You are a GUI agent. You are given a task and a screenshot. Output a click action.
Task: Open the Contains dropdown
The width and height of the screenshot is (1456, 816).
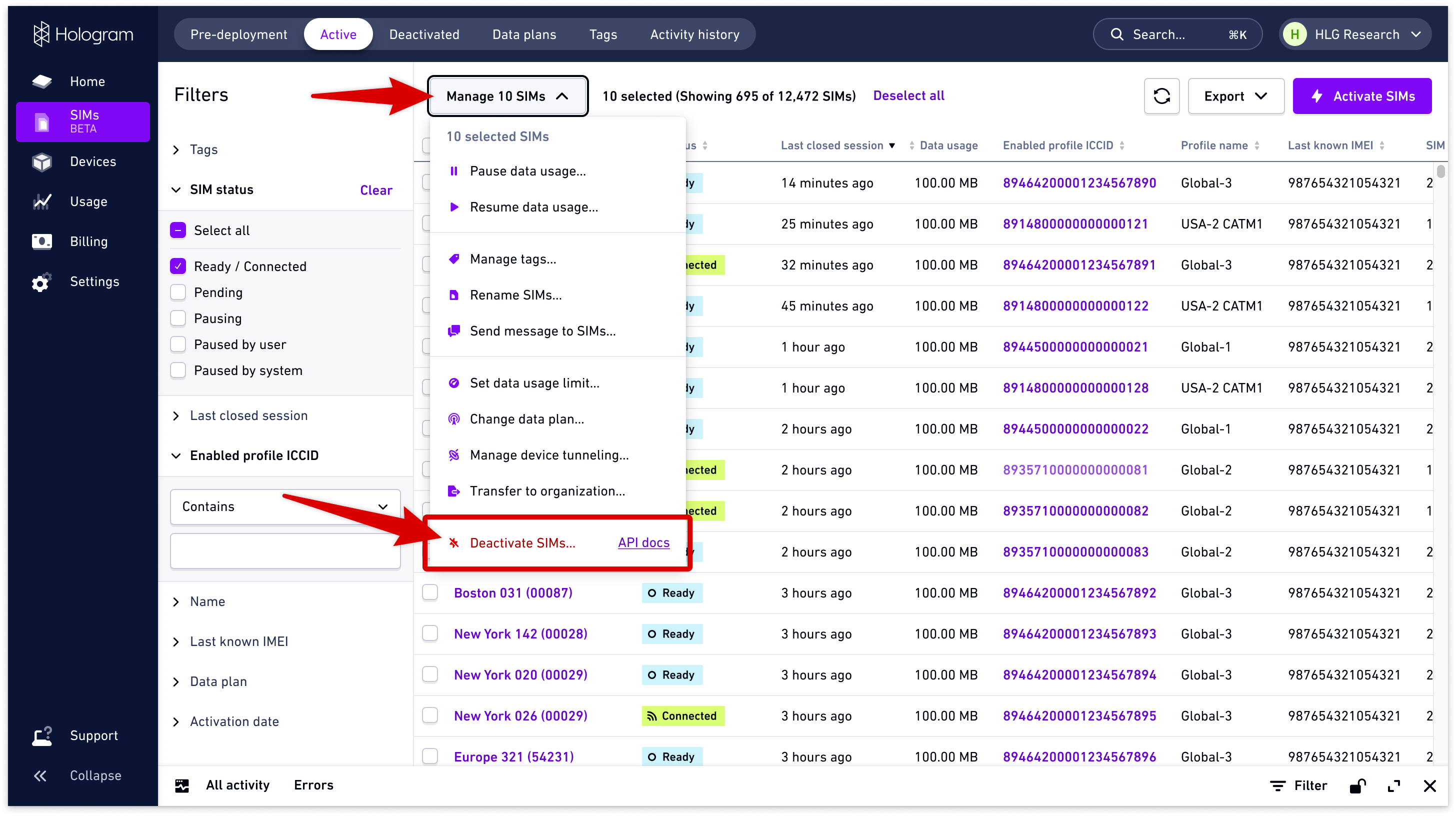click(285, 506)
